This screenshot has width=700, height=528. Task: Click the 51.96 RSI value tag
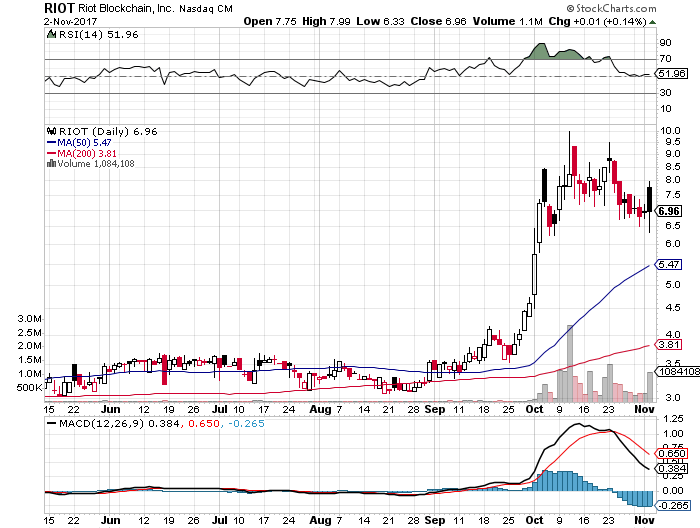tap(671, 74)
